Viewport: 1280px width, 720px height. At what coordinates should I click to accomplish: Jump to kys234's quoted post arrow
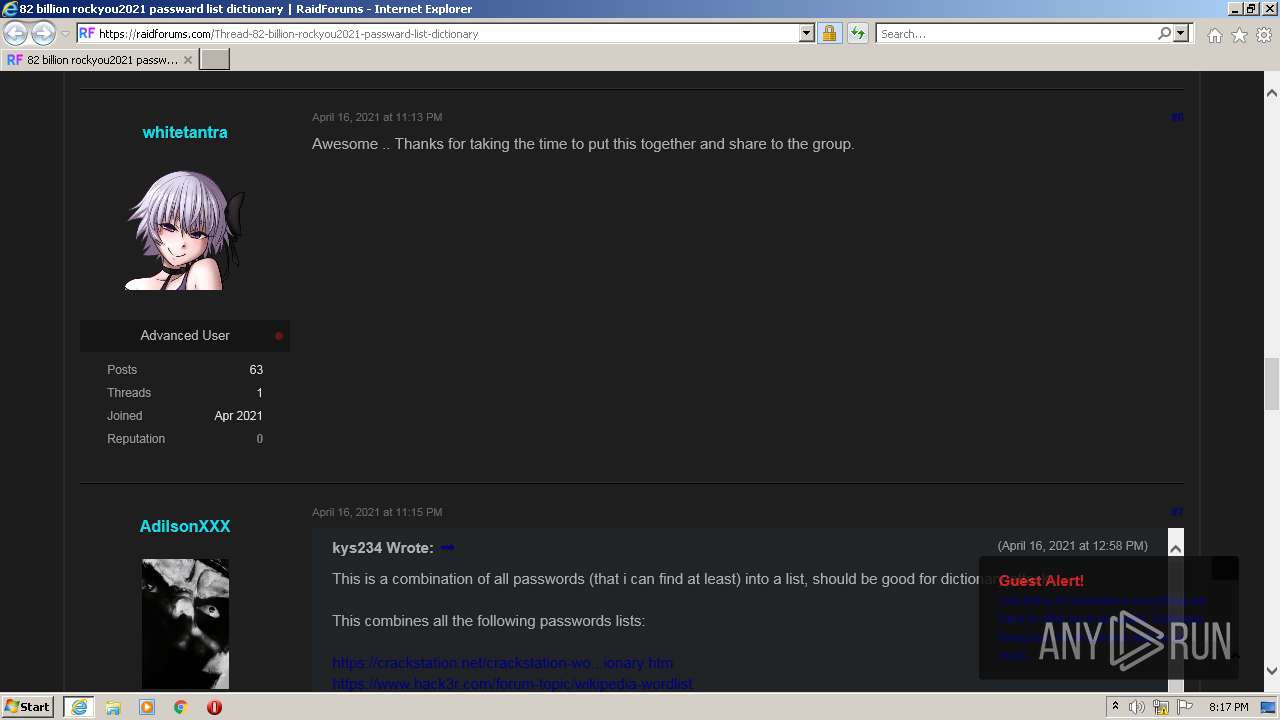[x=447, y=548]
